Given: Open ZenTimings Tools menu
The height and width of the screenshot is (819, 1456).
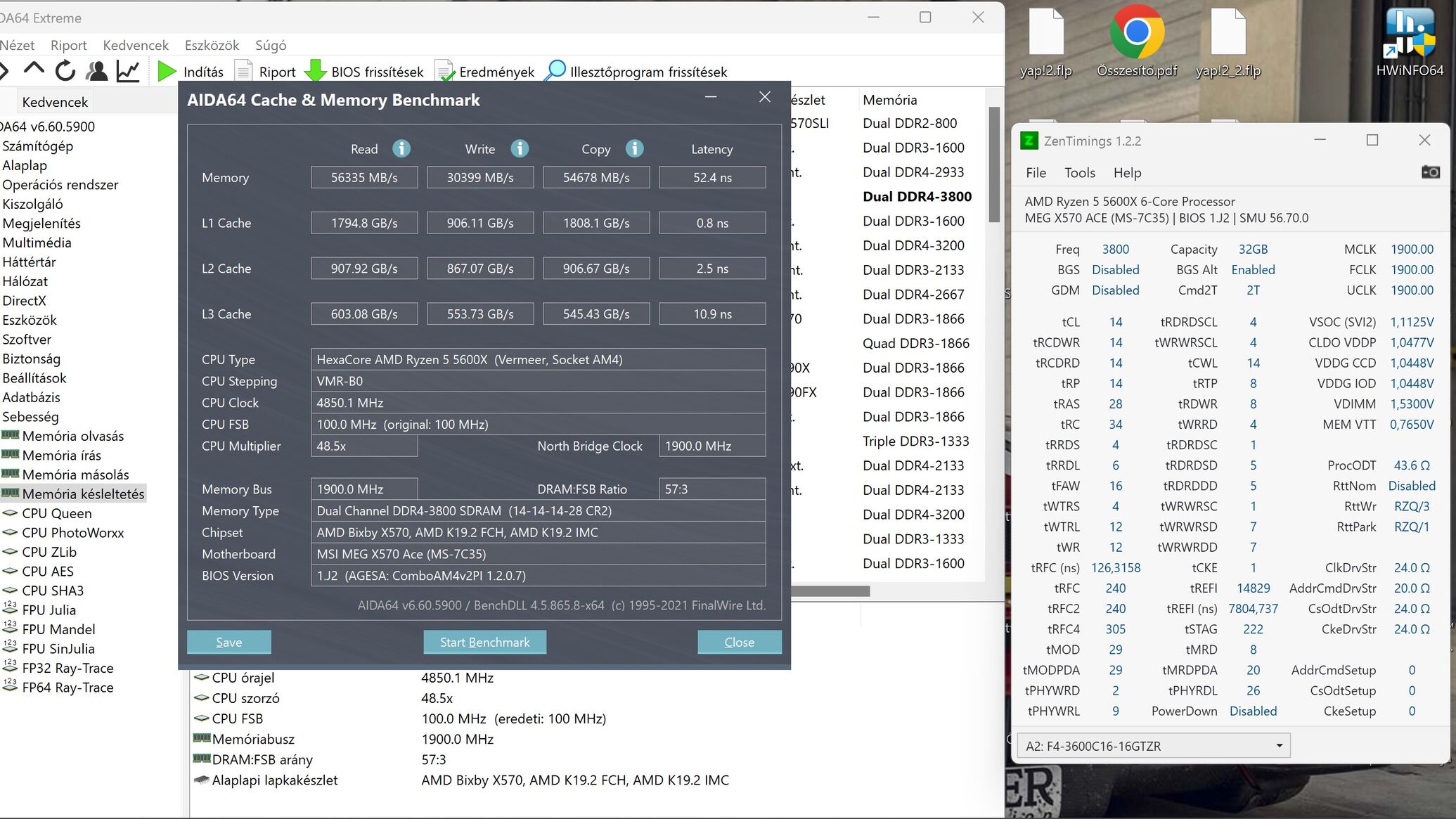Looking at the screenshot, I should (1080, 173).
